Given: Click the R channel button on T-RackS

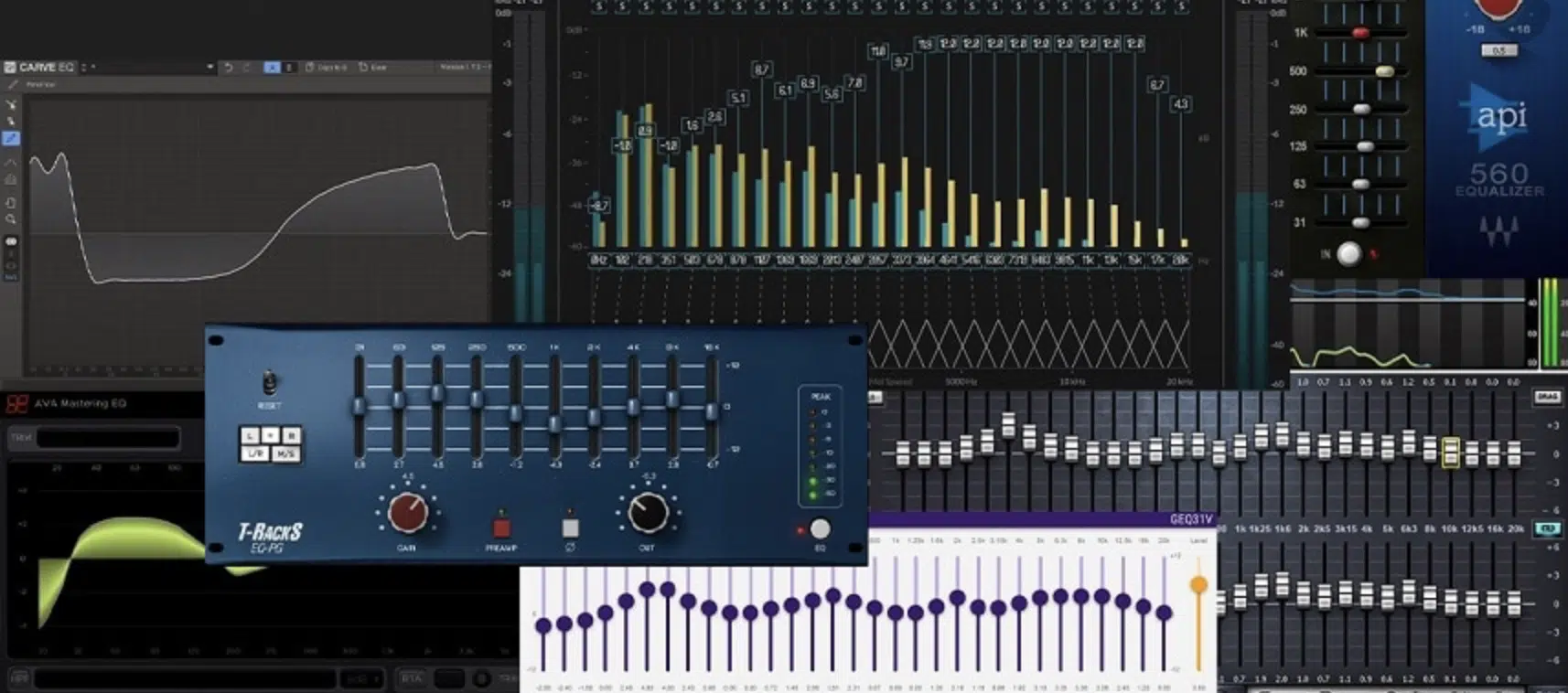Looking at the screenshot, I should click(292, 435).
